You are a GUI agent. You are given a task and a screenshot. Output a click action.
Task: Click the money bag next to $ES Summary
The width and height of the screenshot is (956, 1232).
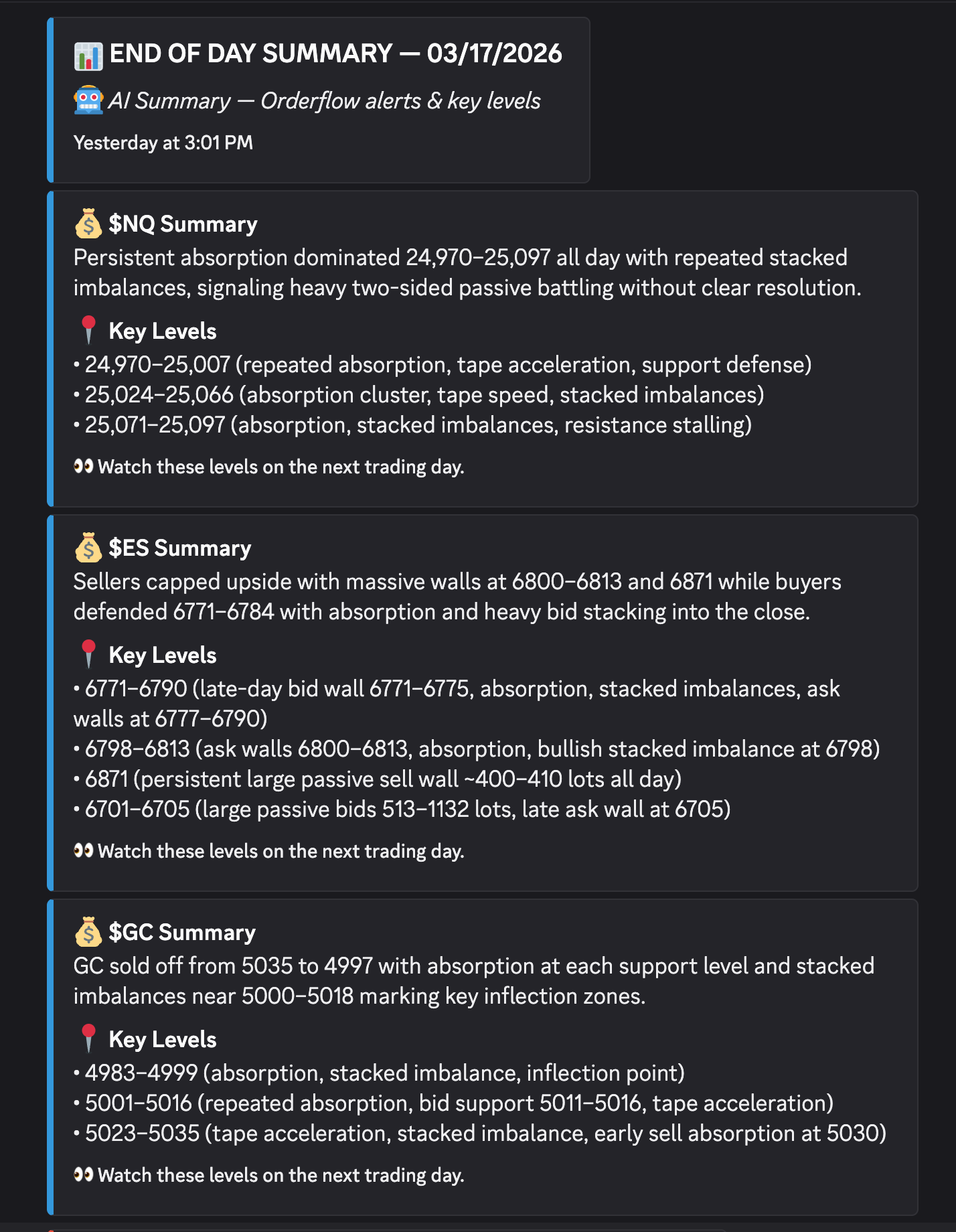point(88,548)
